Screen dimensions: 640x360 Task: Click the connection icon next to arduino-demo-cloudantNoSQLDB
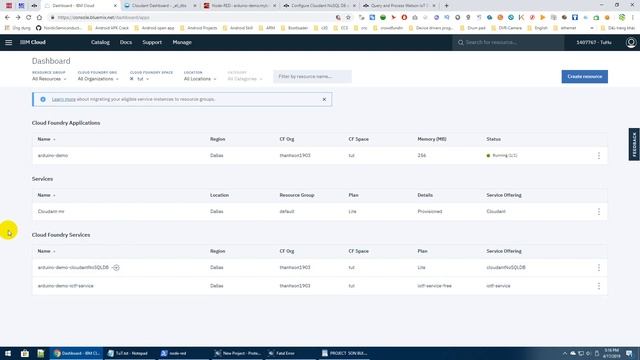coord(116,267)
